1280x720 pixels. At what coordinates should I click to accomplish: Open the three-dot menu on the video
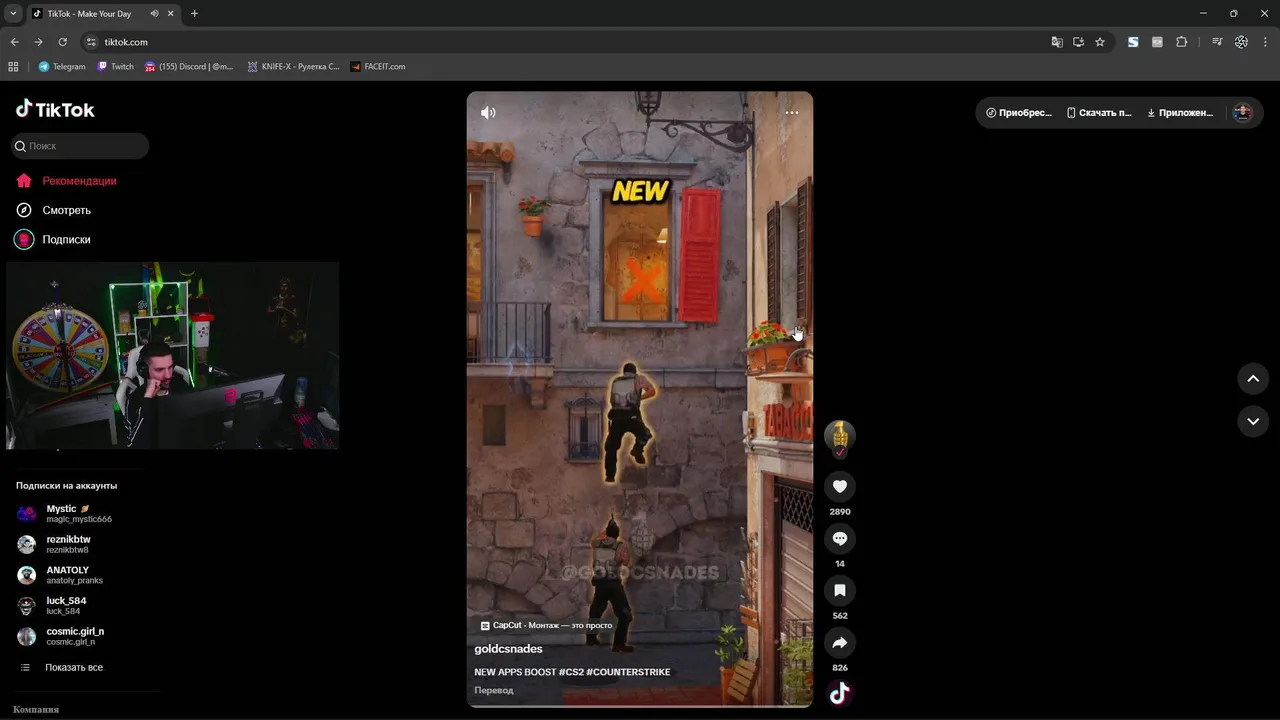(792, 112)
